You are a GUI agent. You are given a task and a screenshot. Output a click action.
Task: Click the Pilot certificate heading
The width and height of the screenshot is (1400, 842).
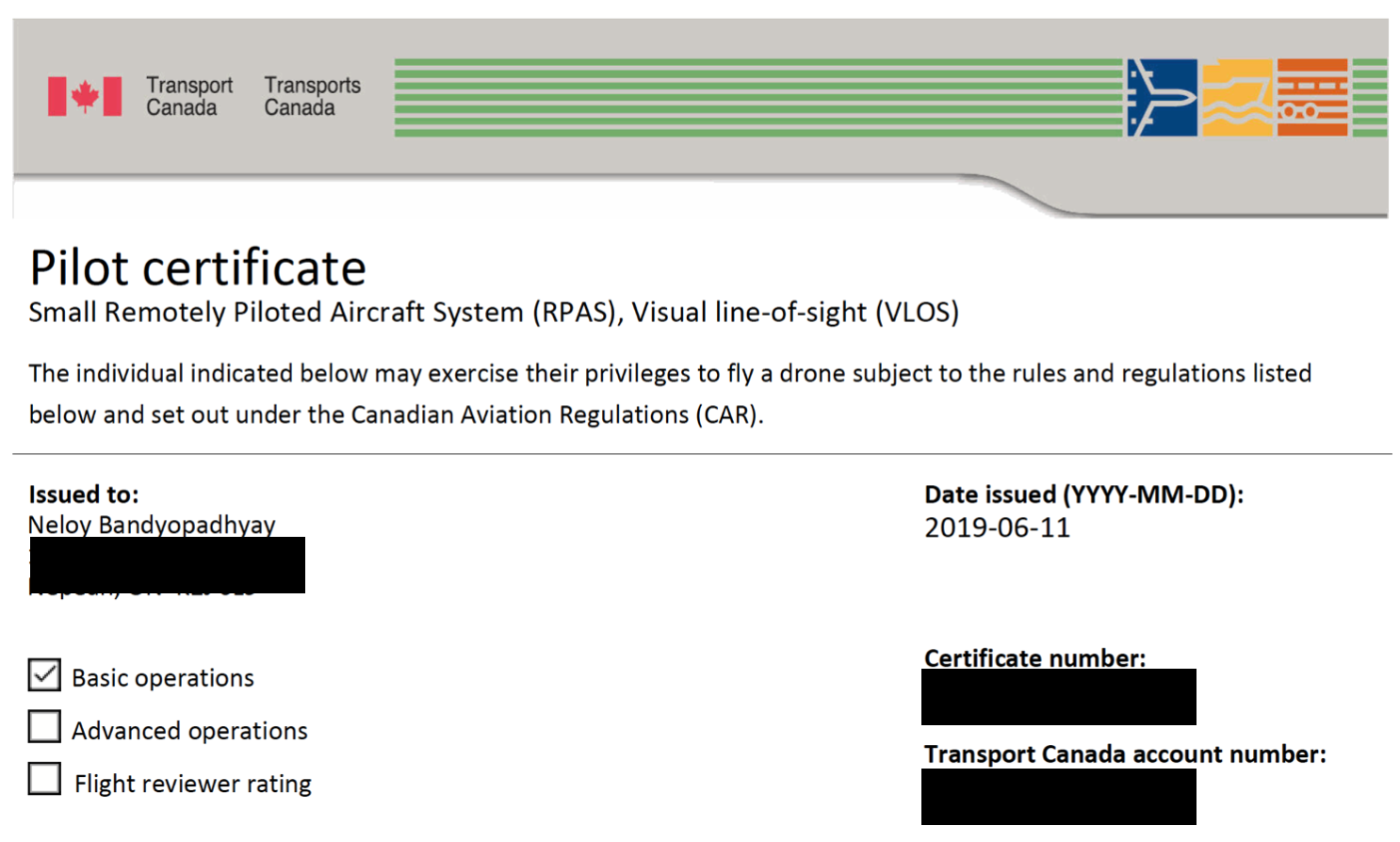click(197, 268)
